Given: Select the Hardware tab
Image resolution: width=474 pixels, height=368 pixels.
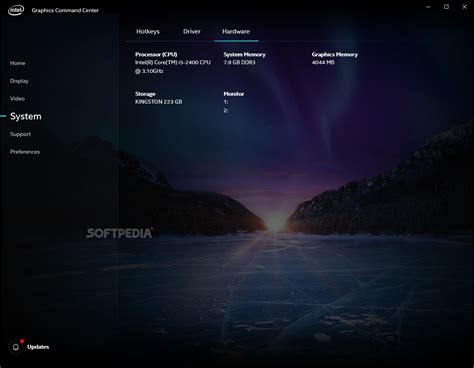Looking at the screenshot, I should click(x=236, y=31).
